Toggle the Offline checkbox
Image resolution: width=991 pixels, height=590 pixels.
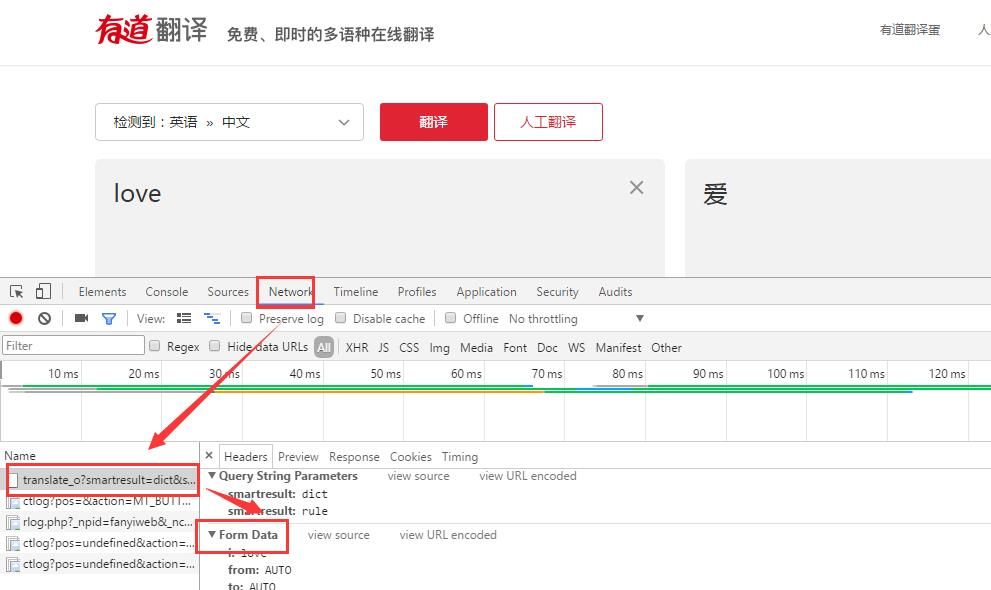(x=449, y=318)
